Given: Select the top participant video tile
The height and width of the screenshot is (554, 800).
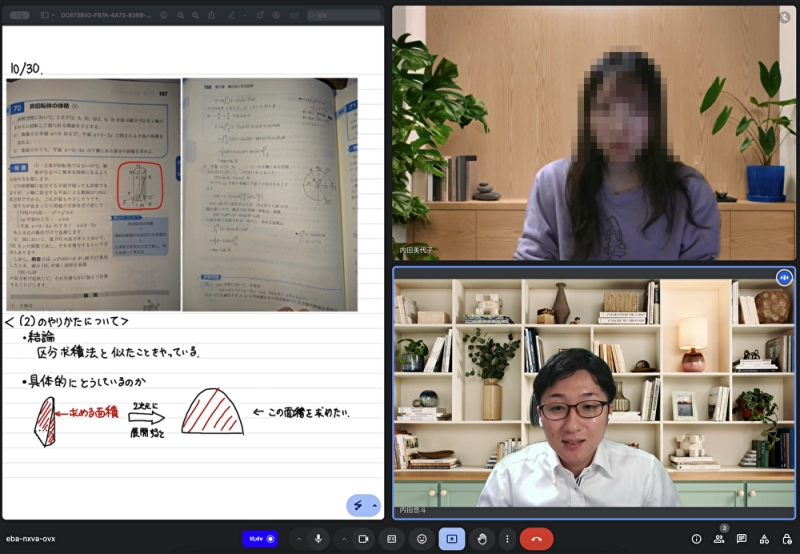Looking at the screenshot, I should point(593,133).
